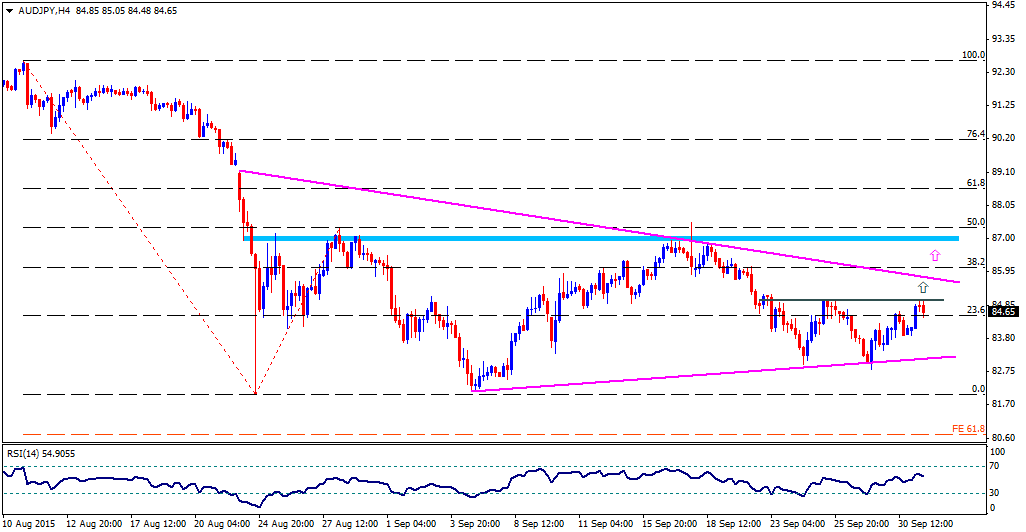This screenshot has width=1026, height=532.
Task: Click the 87.00 price axis label
Action: (1003, 238)
